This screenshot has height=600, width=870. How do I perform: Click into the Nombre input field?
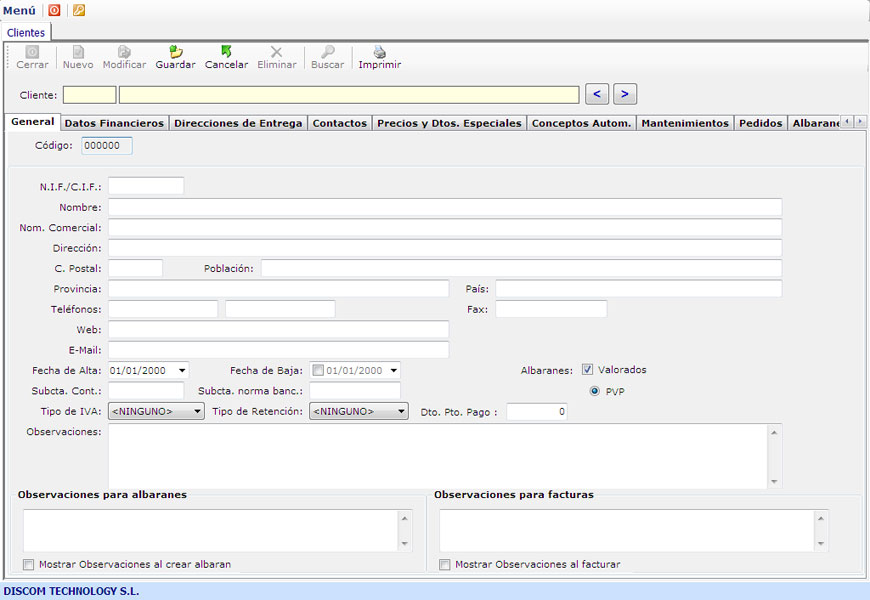[444, 207]
